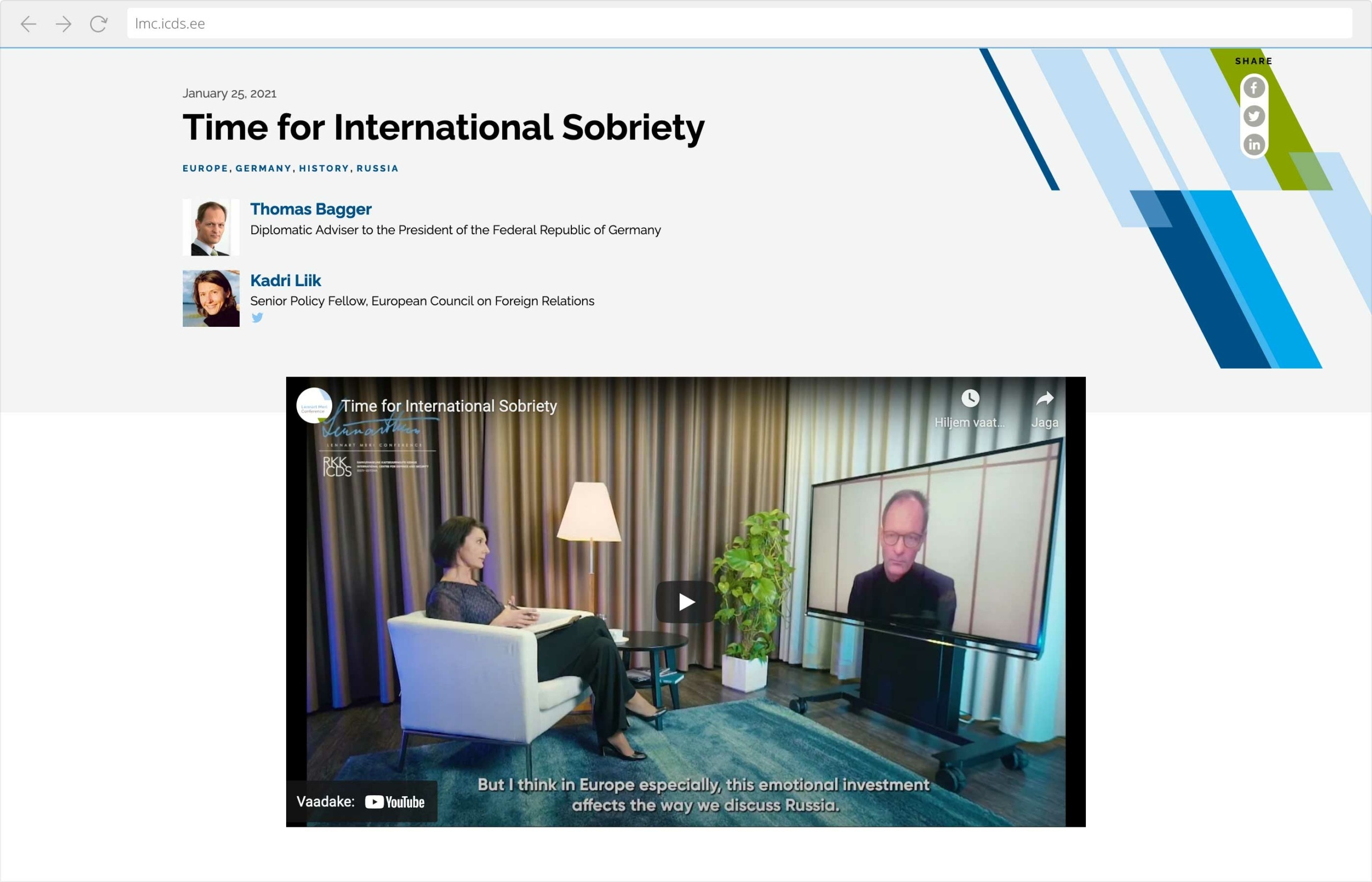Open the EUROPE tag

(x=205, y=168)
